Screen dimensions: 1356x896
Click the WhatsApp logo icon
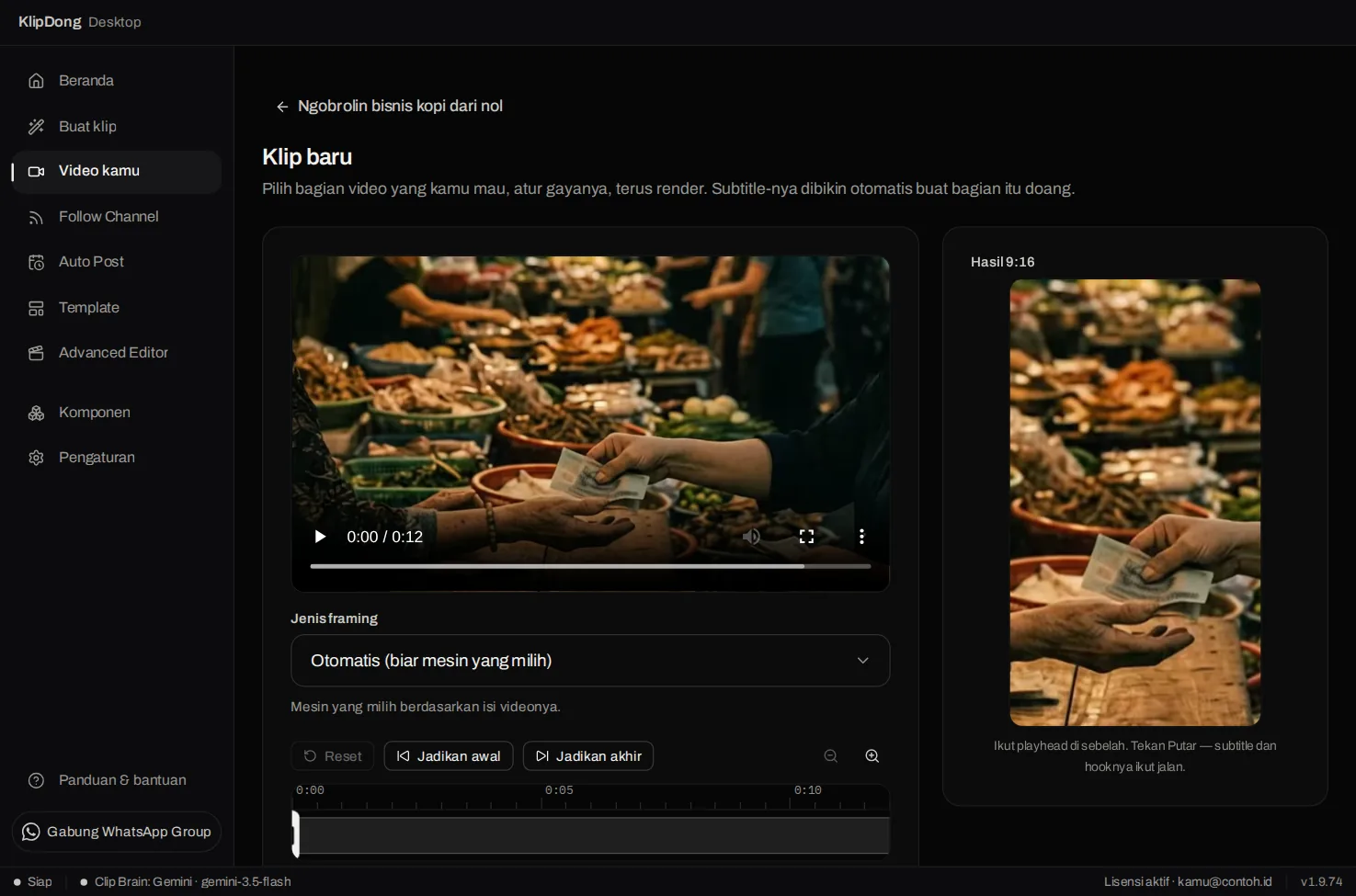(x=30, y=832)
